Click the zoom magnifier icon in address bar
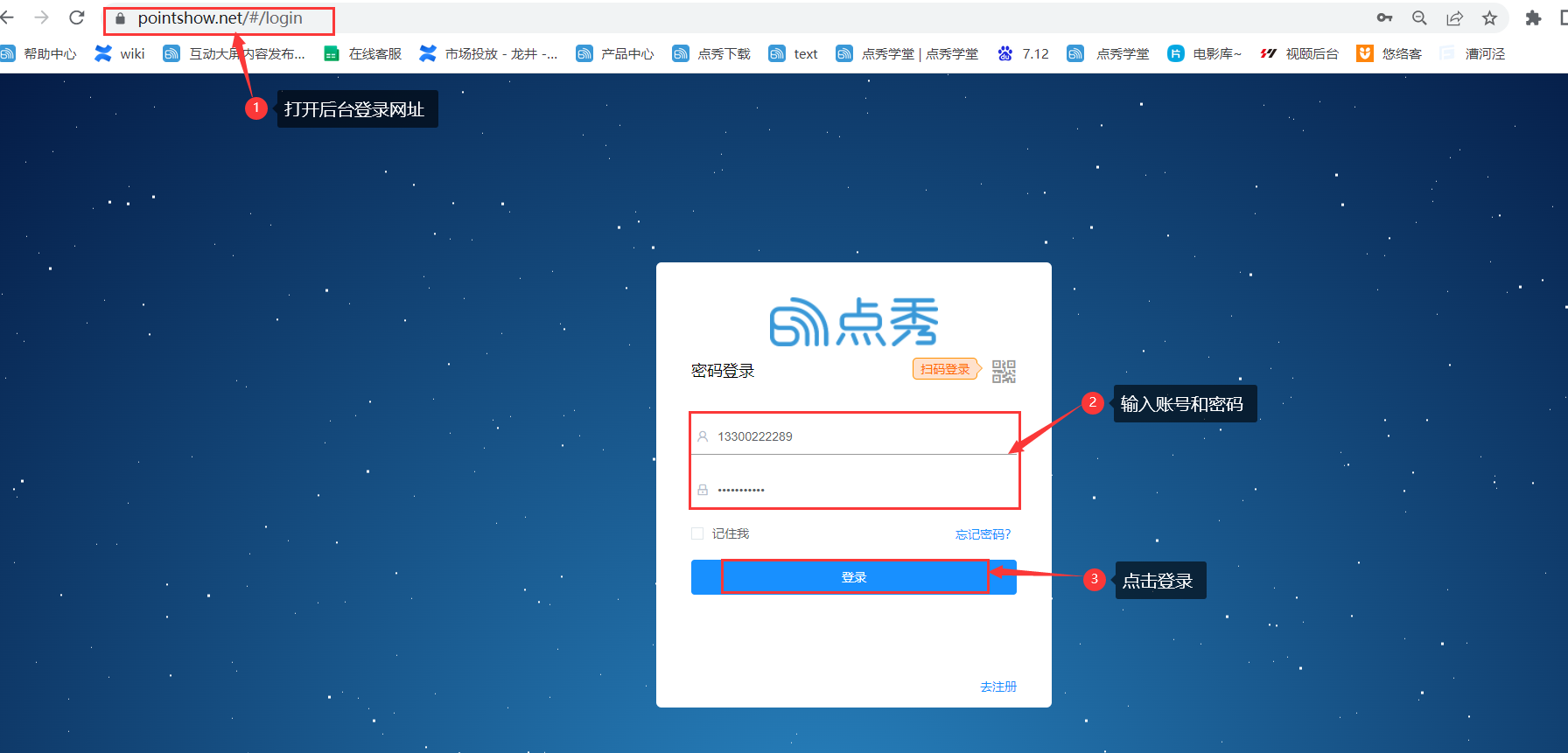Screen dimensions: 1568x753 [x=1419, y=17]
